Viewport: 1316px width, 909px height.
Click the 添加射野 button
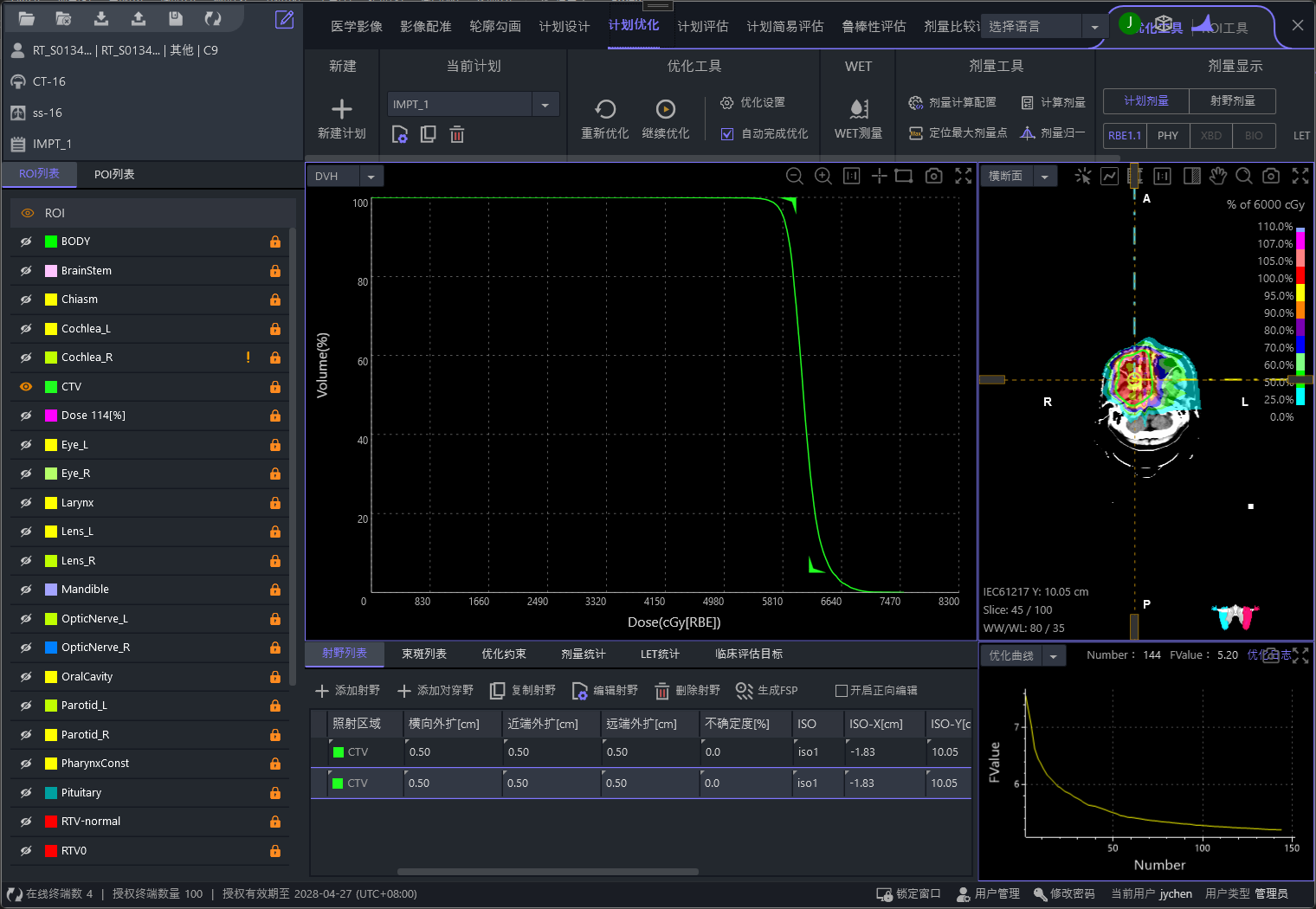pos(347,690)
